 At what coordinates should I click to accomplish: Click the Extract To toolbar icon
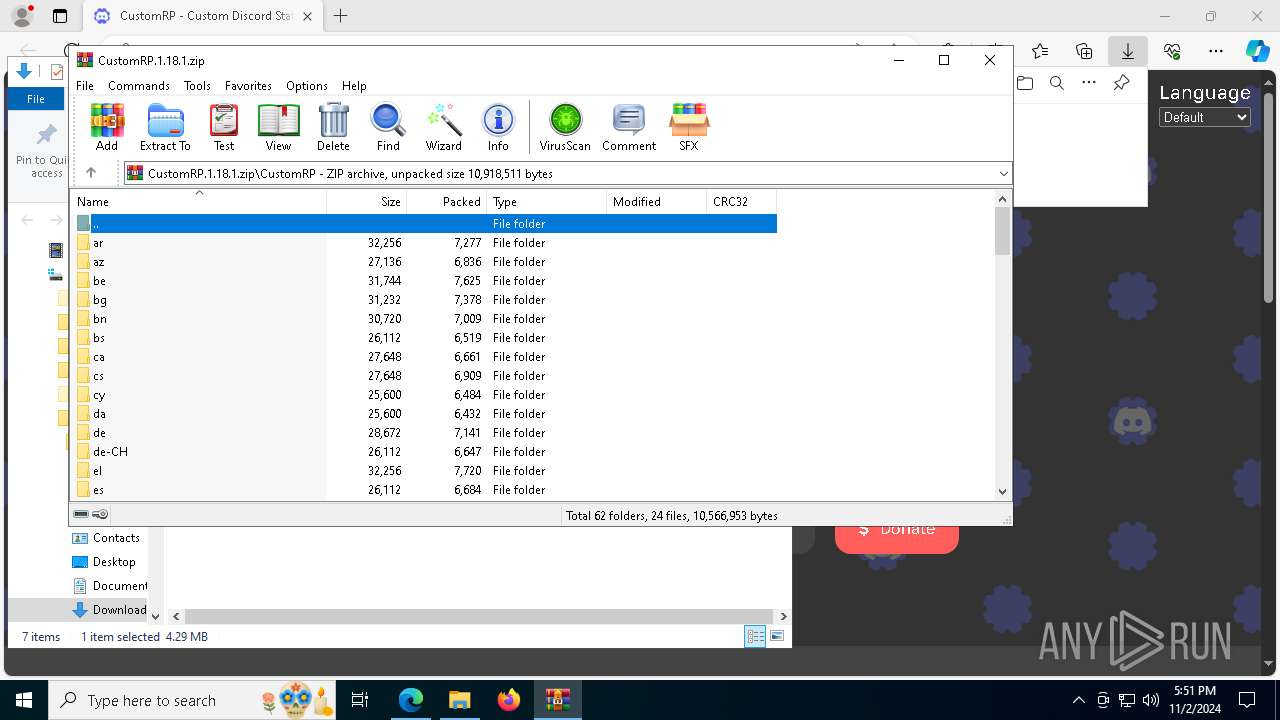tap(165, 127)
